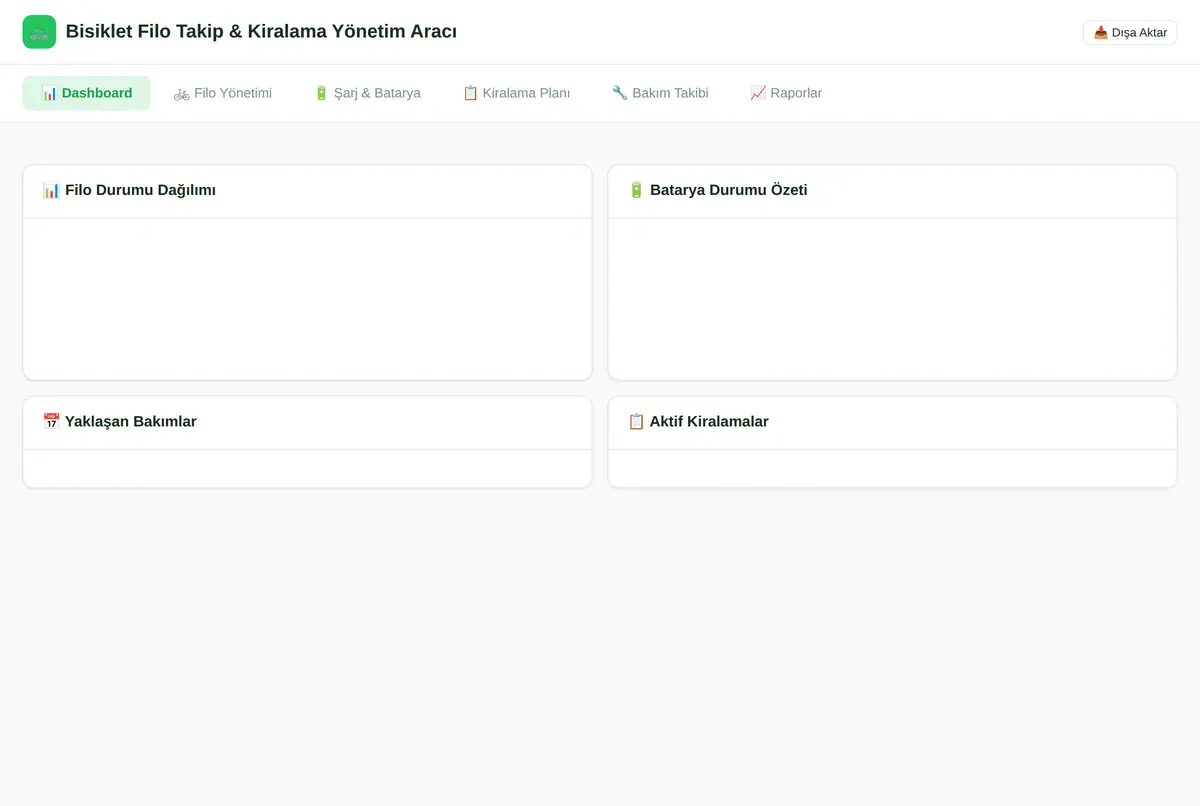Go to Kiralama Planı tab
This screenshot has height=806, width=1200.
516,93
